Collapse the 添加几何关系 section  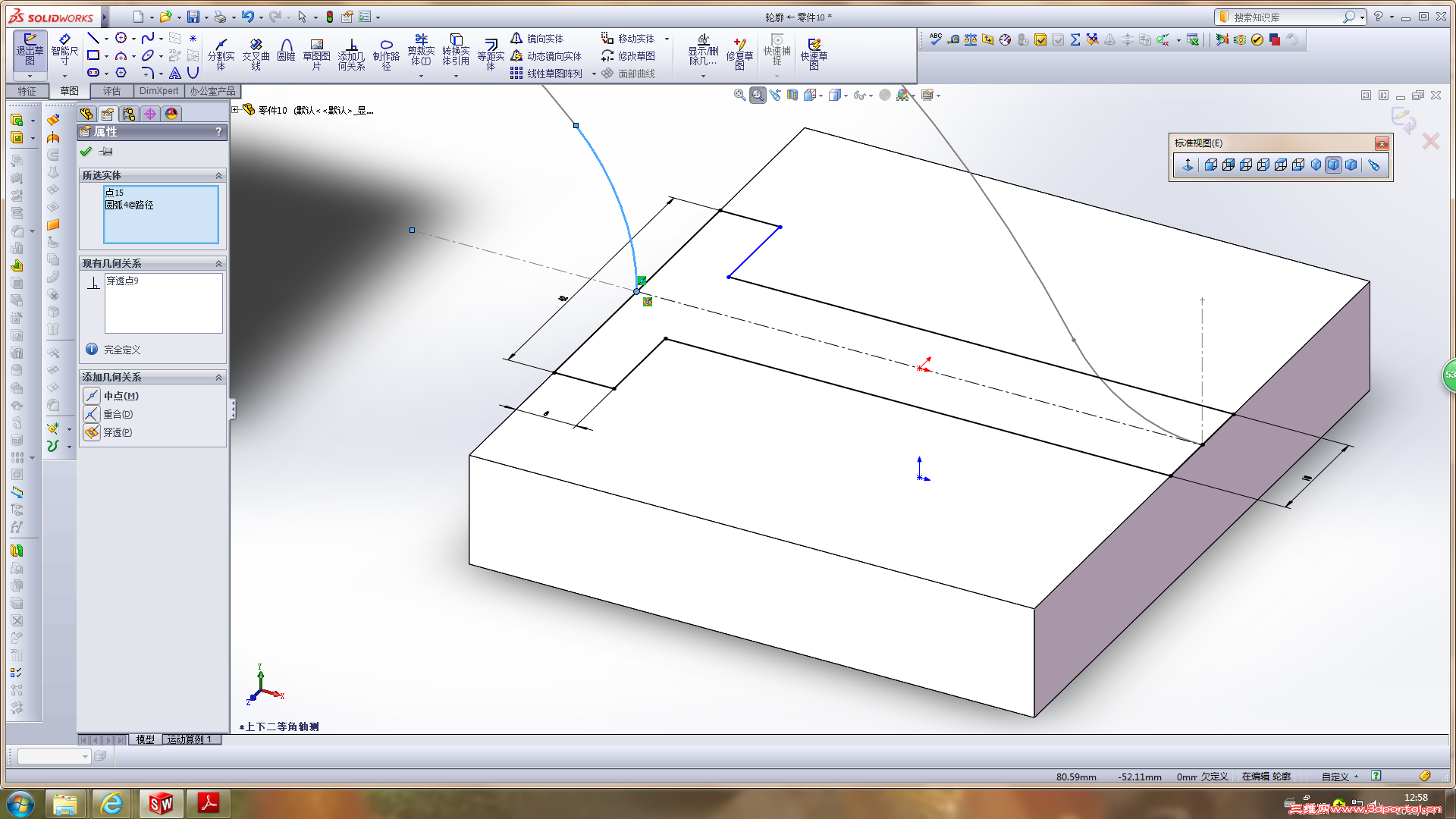pos(218,378)
